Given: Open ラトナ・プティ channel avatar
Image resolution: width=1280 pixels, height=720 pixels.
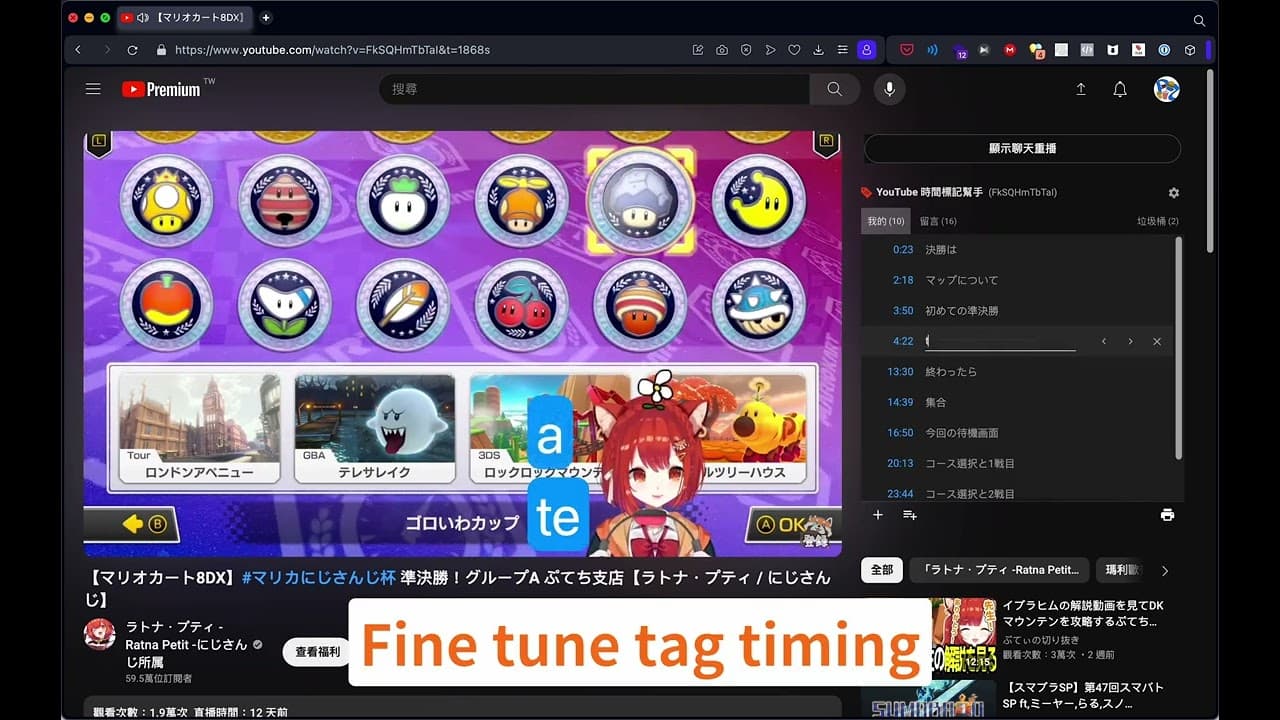Looking at the screenshot, I should pos(100,634).
